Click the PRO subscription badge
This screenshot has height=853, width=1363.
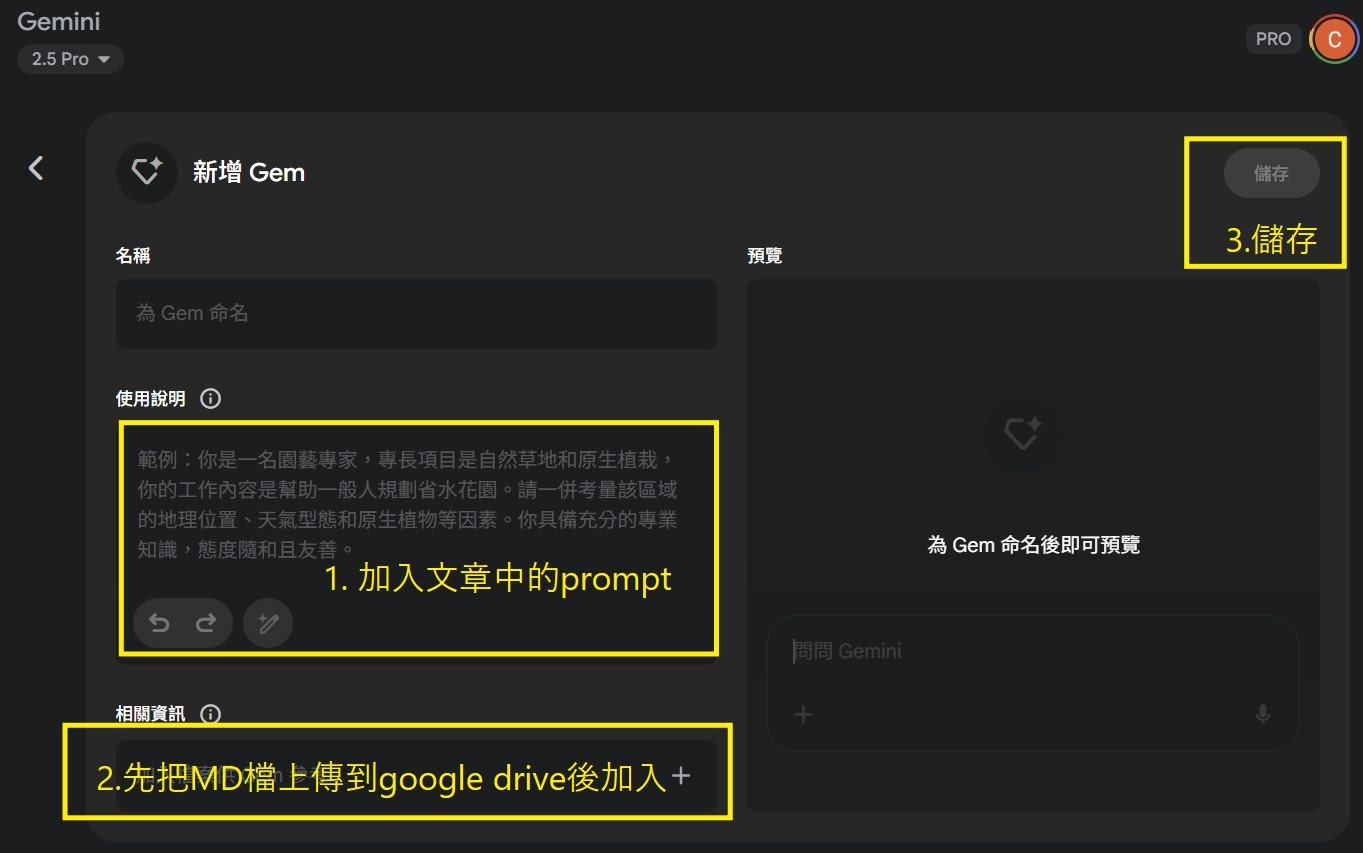[x=1273, y=39]
